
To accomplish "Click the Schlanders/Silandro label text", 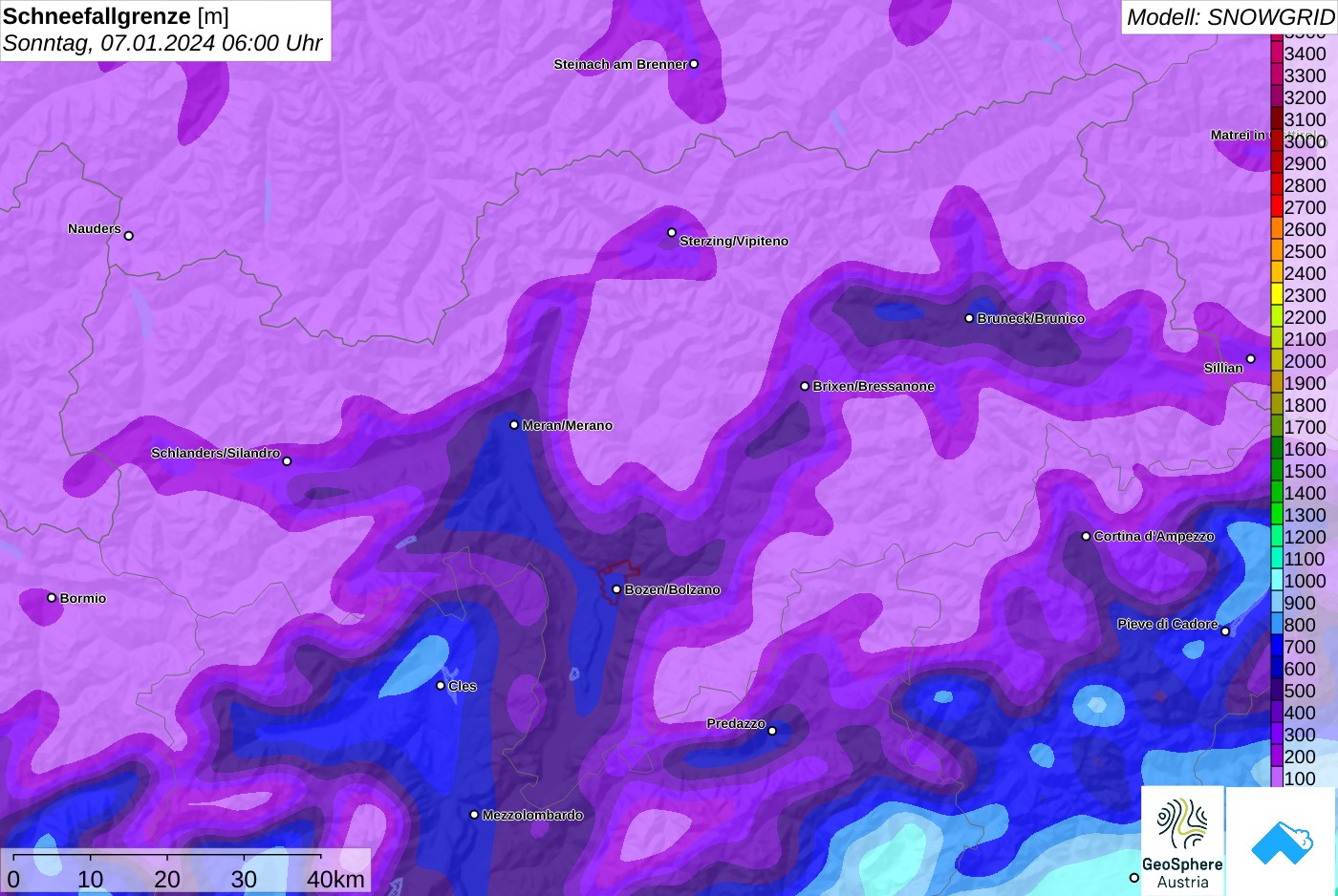I will tap(215, 453).
